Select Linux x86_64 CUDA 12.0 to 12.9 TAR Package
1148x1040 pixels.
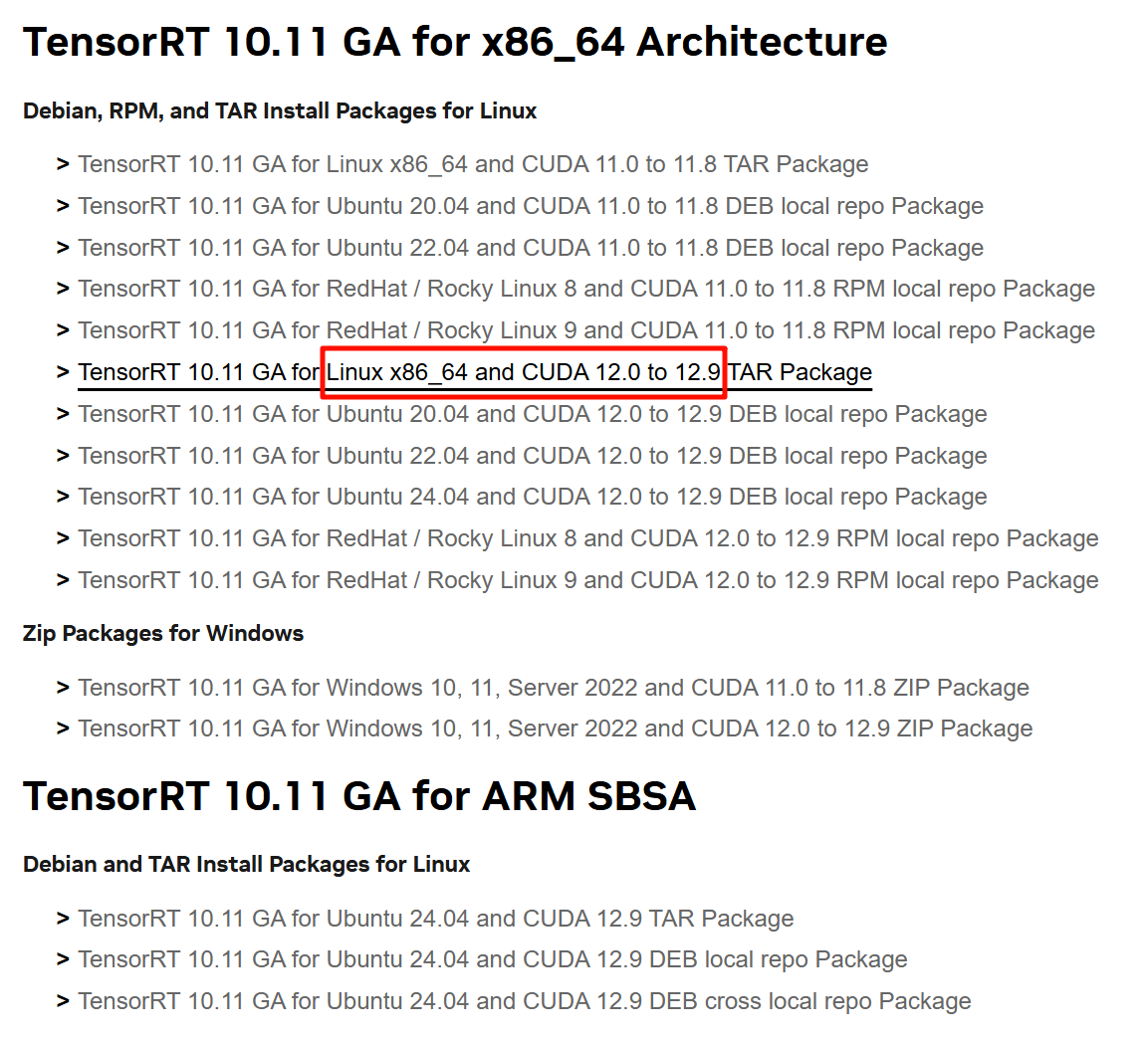[475, 372]
